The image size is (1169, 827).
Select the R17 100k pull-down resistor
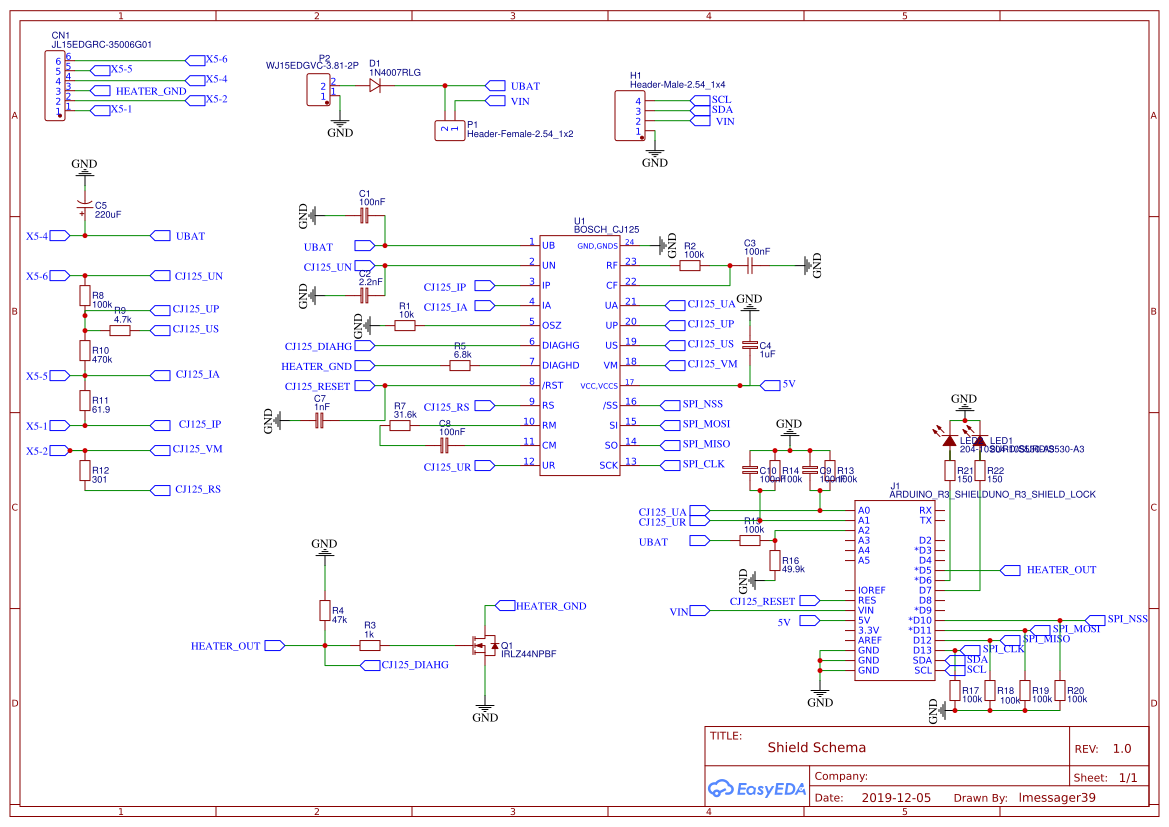tap(955, 691)
